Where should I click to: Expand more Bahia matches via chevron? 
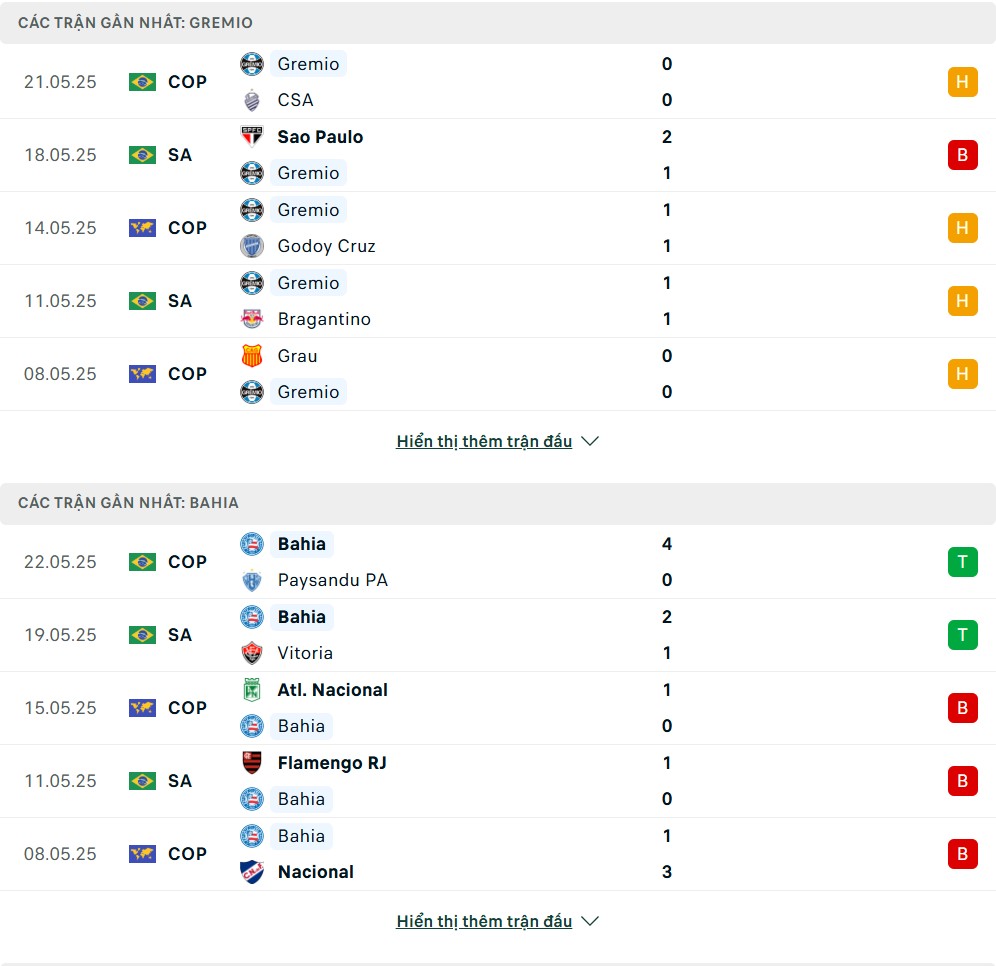590,921
